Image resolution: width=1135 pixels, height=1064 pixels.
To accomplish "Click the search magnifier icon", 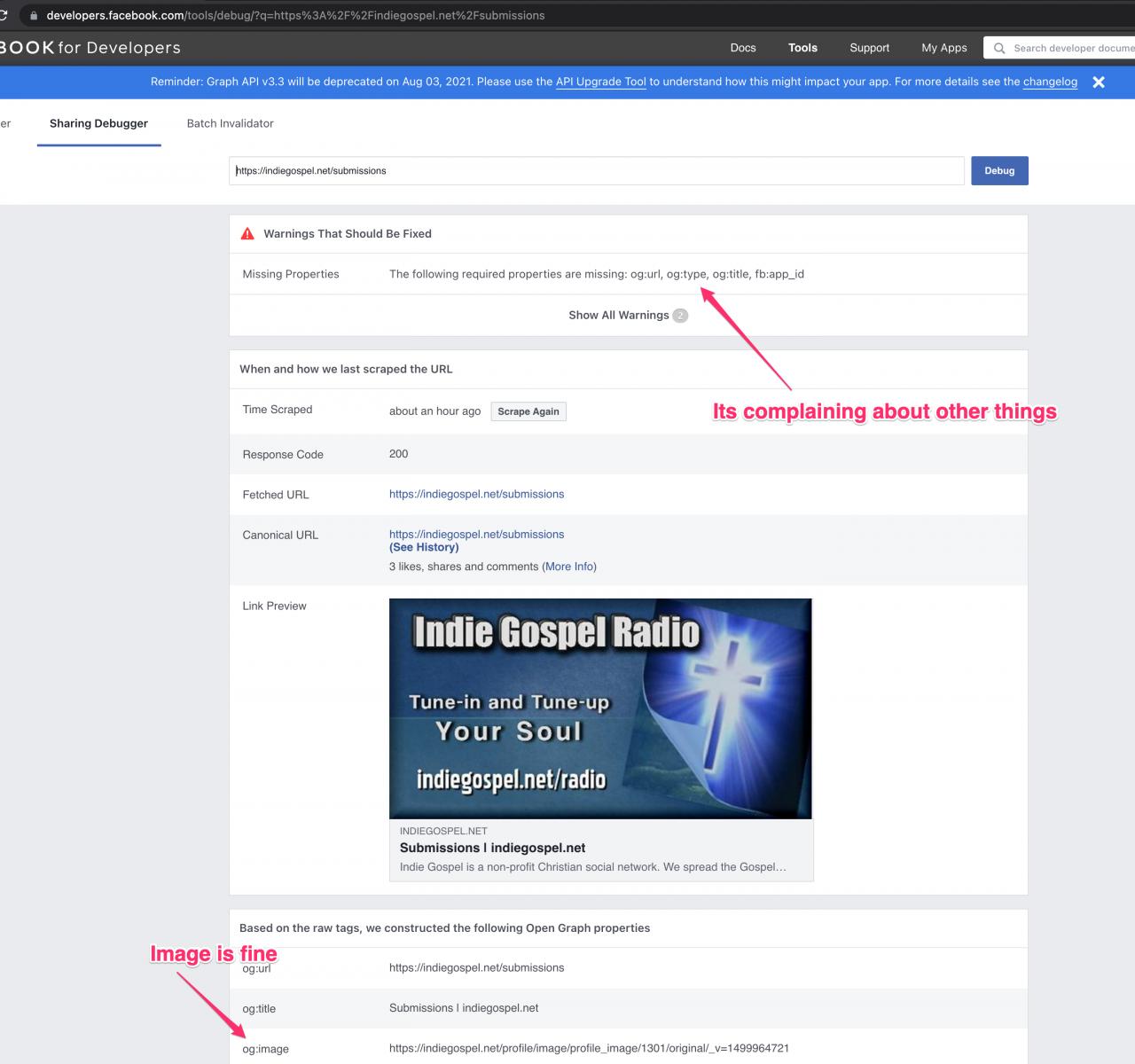I will click(x=999, y=48).
